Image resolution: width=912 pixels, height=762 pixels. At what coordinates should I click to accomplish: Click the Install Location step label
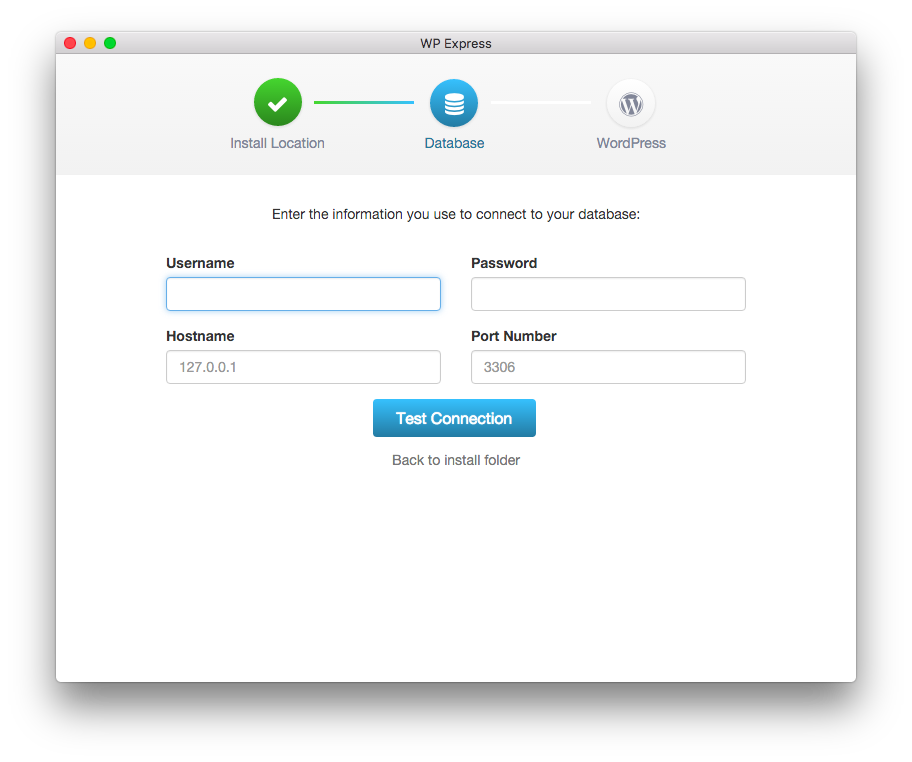click(x=277, y=143)
